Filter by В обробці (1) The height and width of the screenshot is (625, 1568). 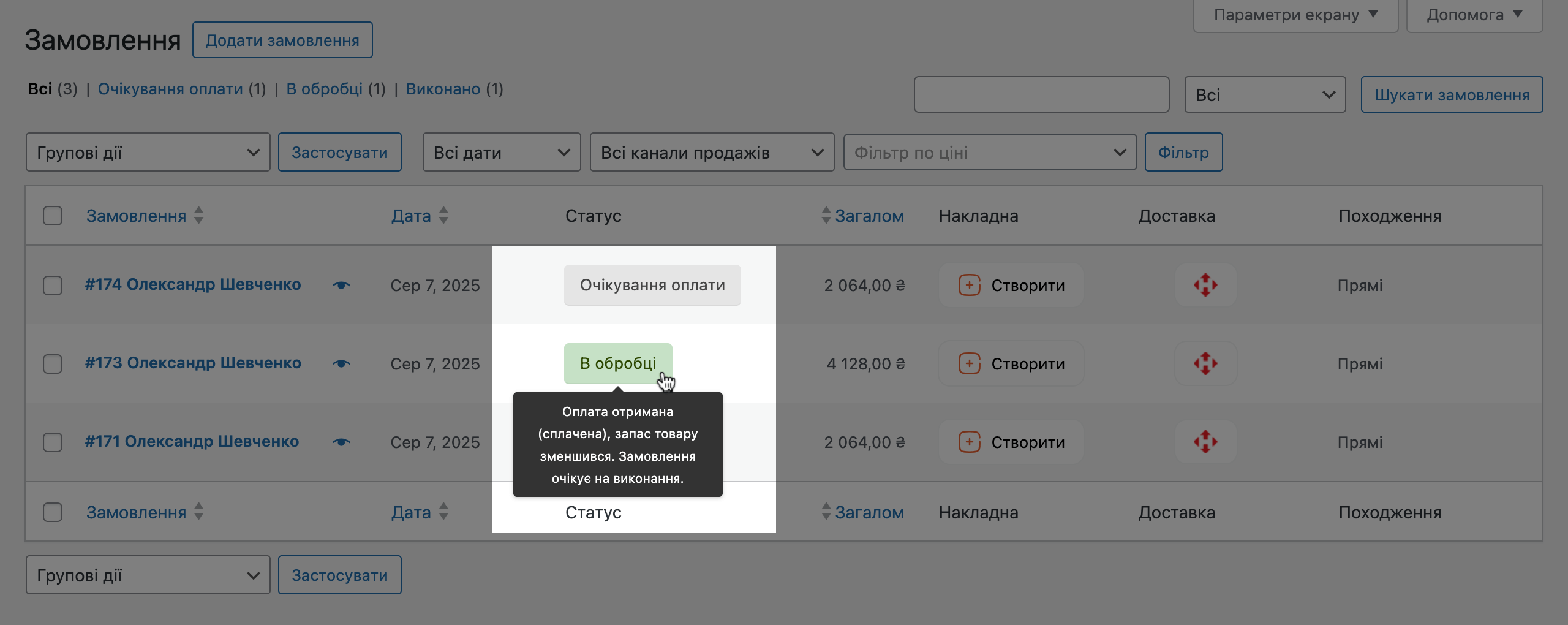point(336,89)
